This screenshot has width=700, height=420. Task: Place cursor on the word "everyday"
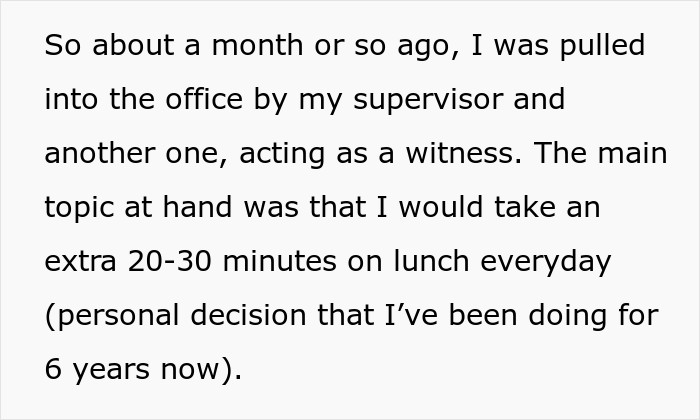[547, 262]
